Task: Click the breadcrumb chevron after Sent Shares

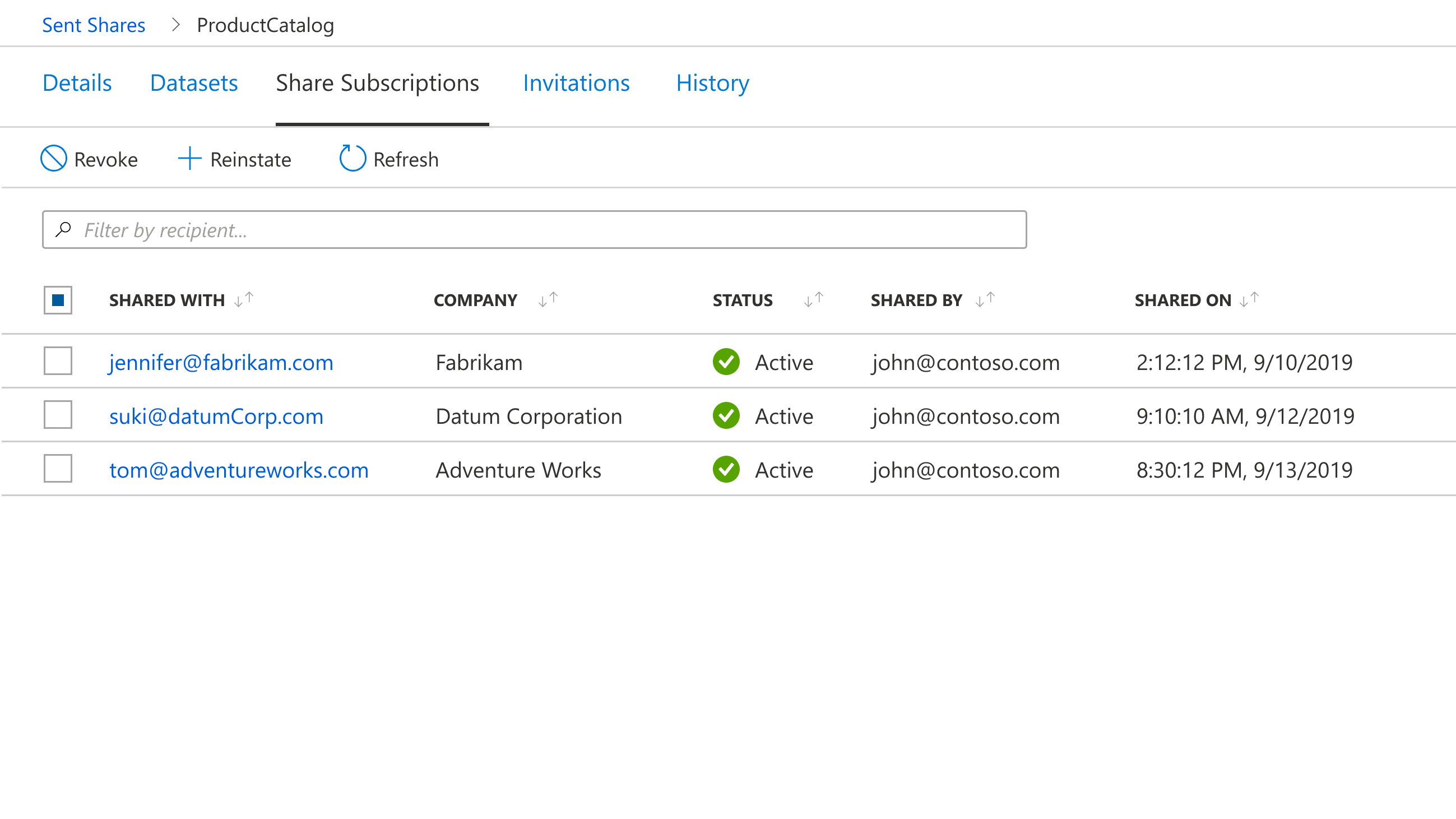Action: 176,25
